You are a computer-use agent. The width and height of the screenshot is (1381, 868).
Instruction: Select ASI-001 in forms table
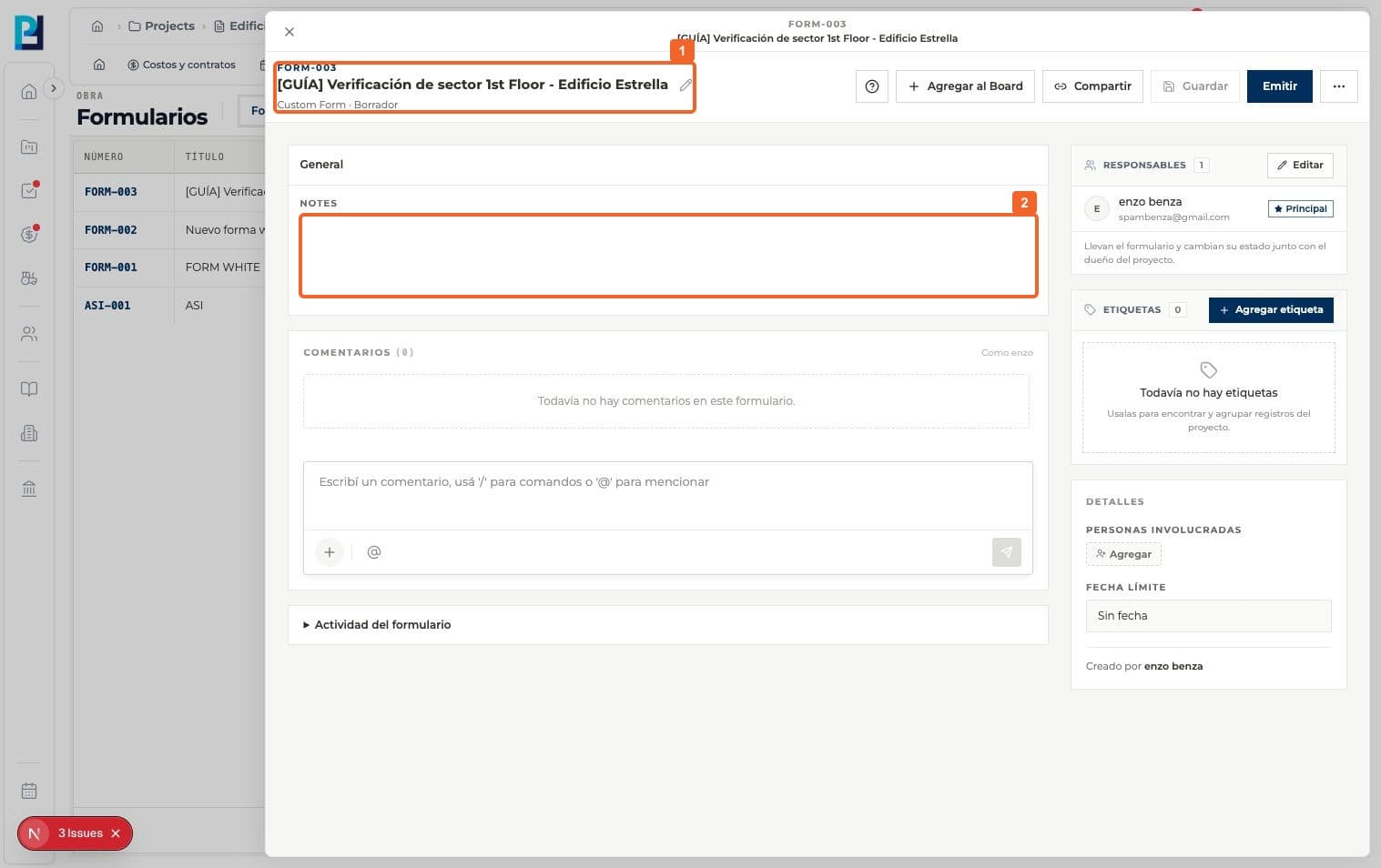107,306
